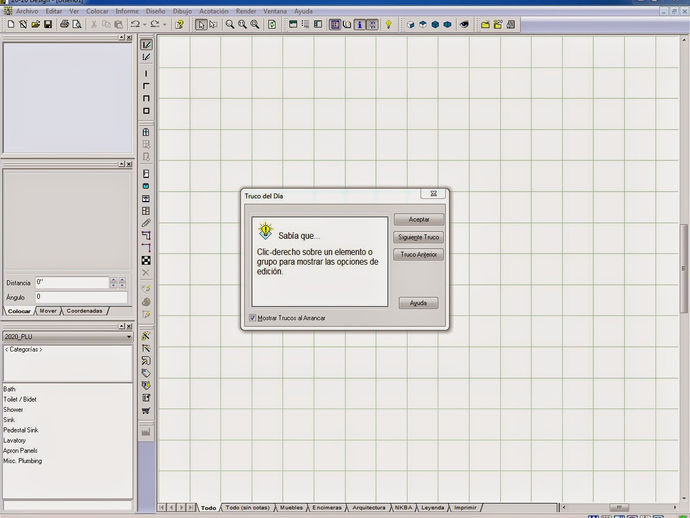The width and height of the screenshot is (690, 518).
Task: Switch to the Encimeras tab
Action: (x=327, y=507)
